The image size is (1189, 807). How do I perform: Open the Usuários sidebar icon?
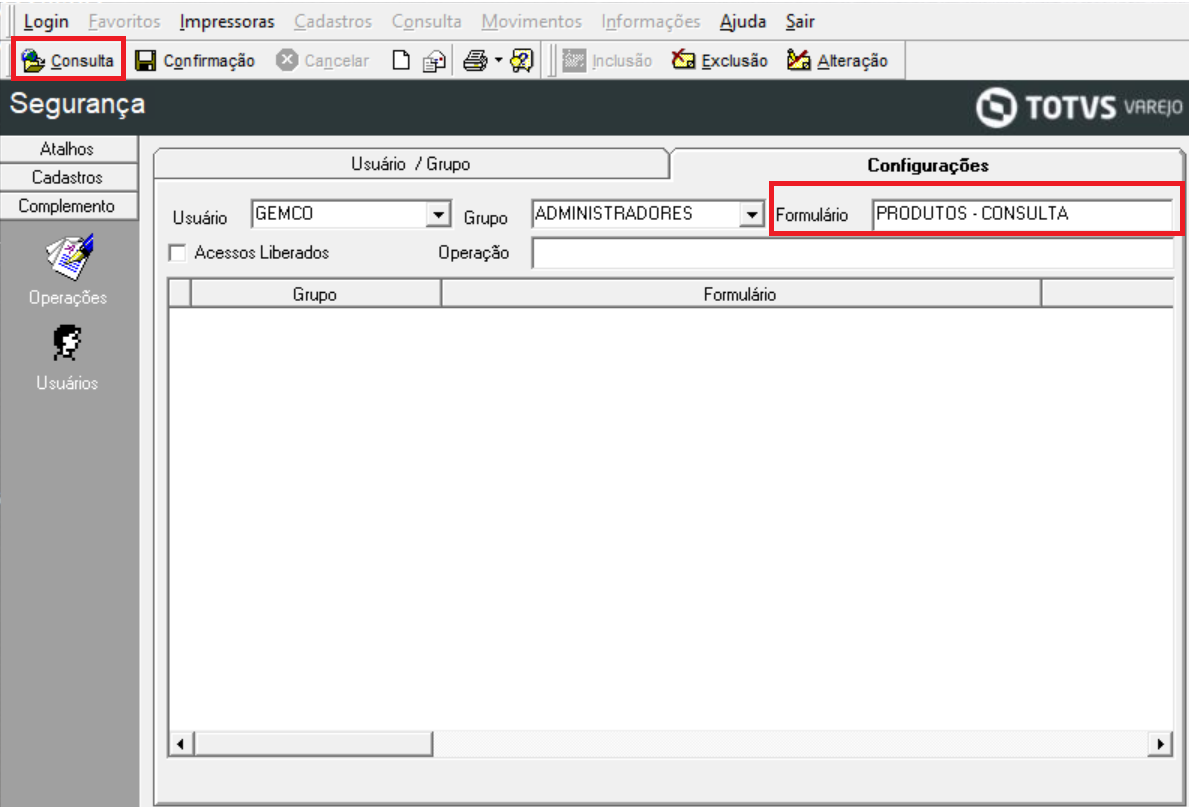pos(67,344)
